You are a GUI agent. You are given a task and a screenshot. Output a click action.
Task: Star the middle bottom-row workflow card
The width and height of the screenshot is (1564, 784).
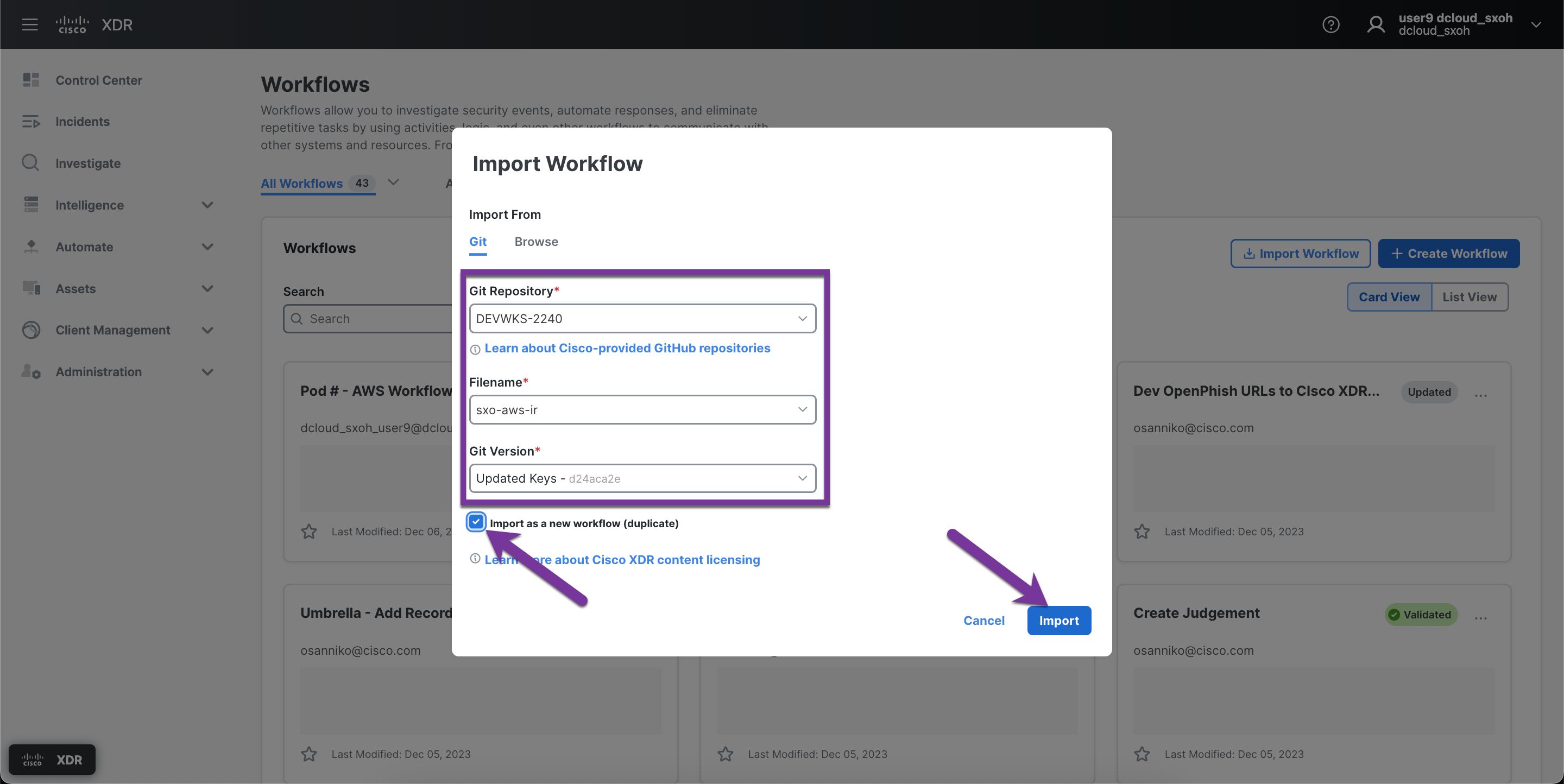point(726,754)
